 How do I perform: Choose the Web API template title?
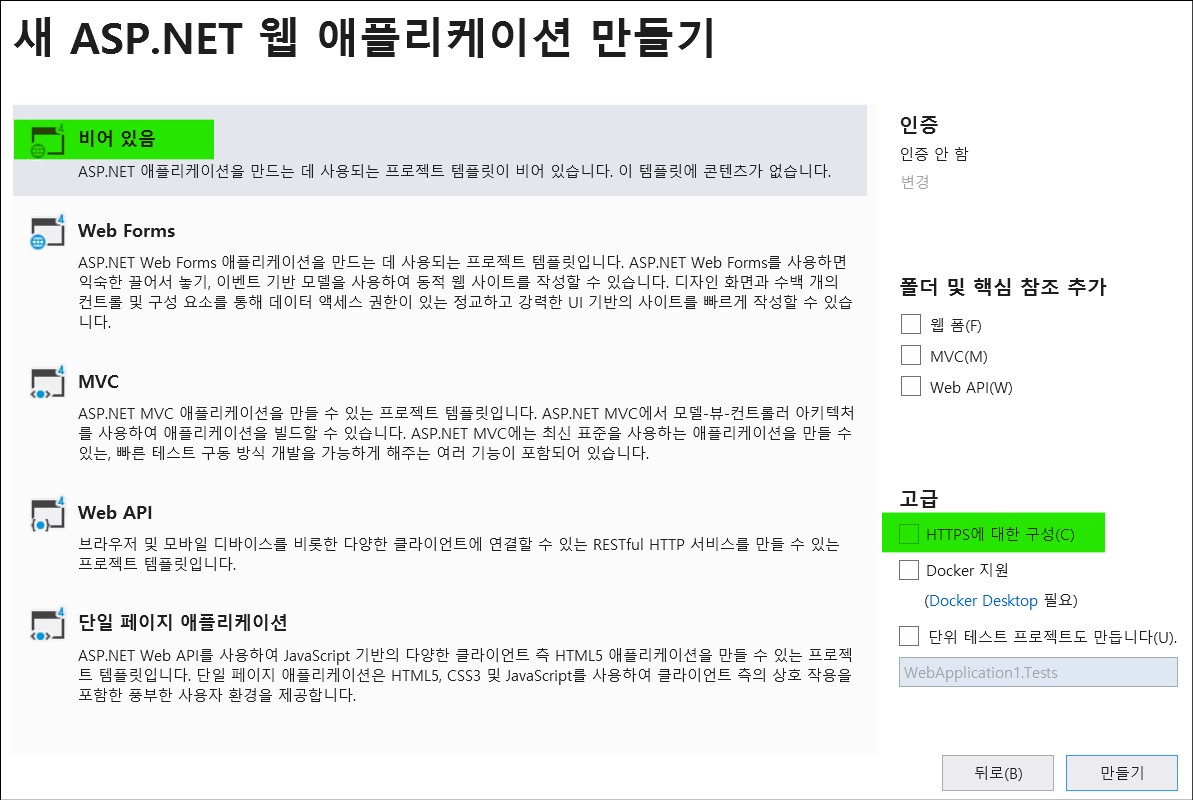[115, 512]
